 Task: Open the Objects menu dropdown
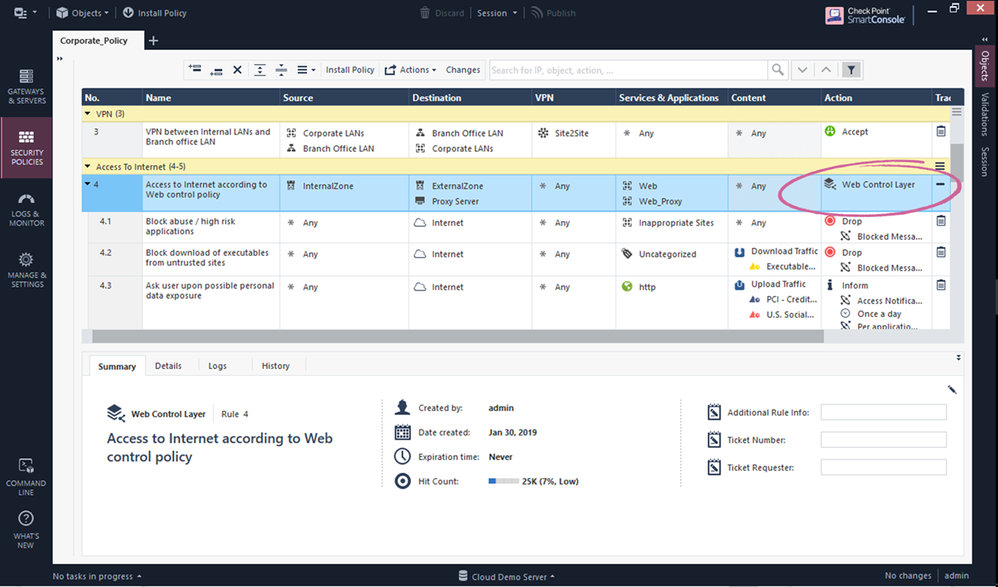(82, 13)
